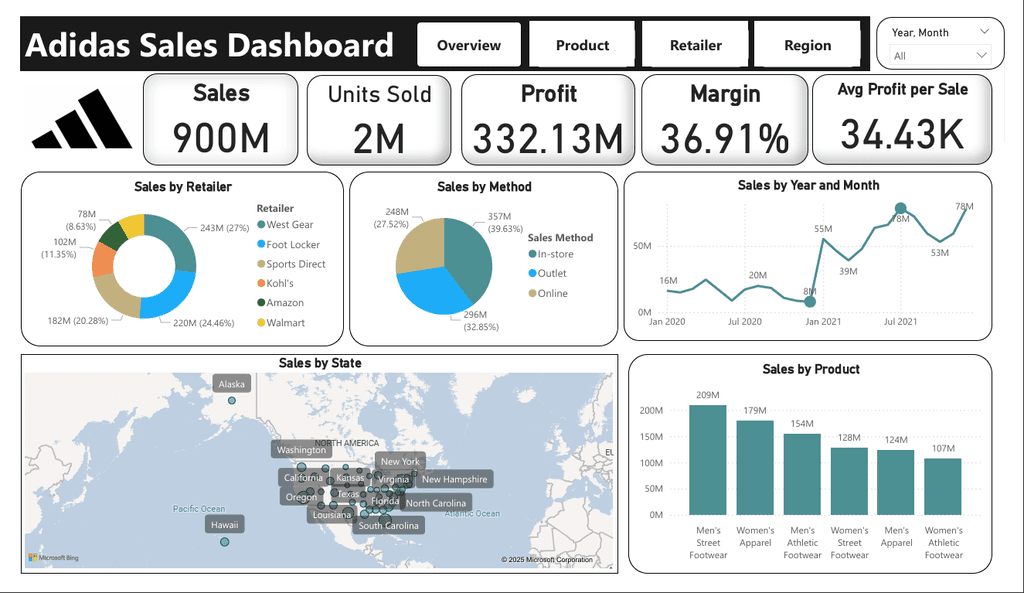Select the Hawaii bubble marker on map

pyautogui.click(x=225, y=542)
